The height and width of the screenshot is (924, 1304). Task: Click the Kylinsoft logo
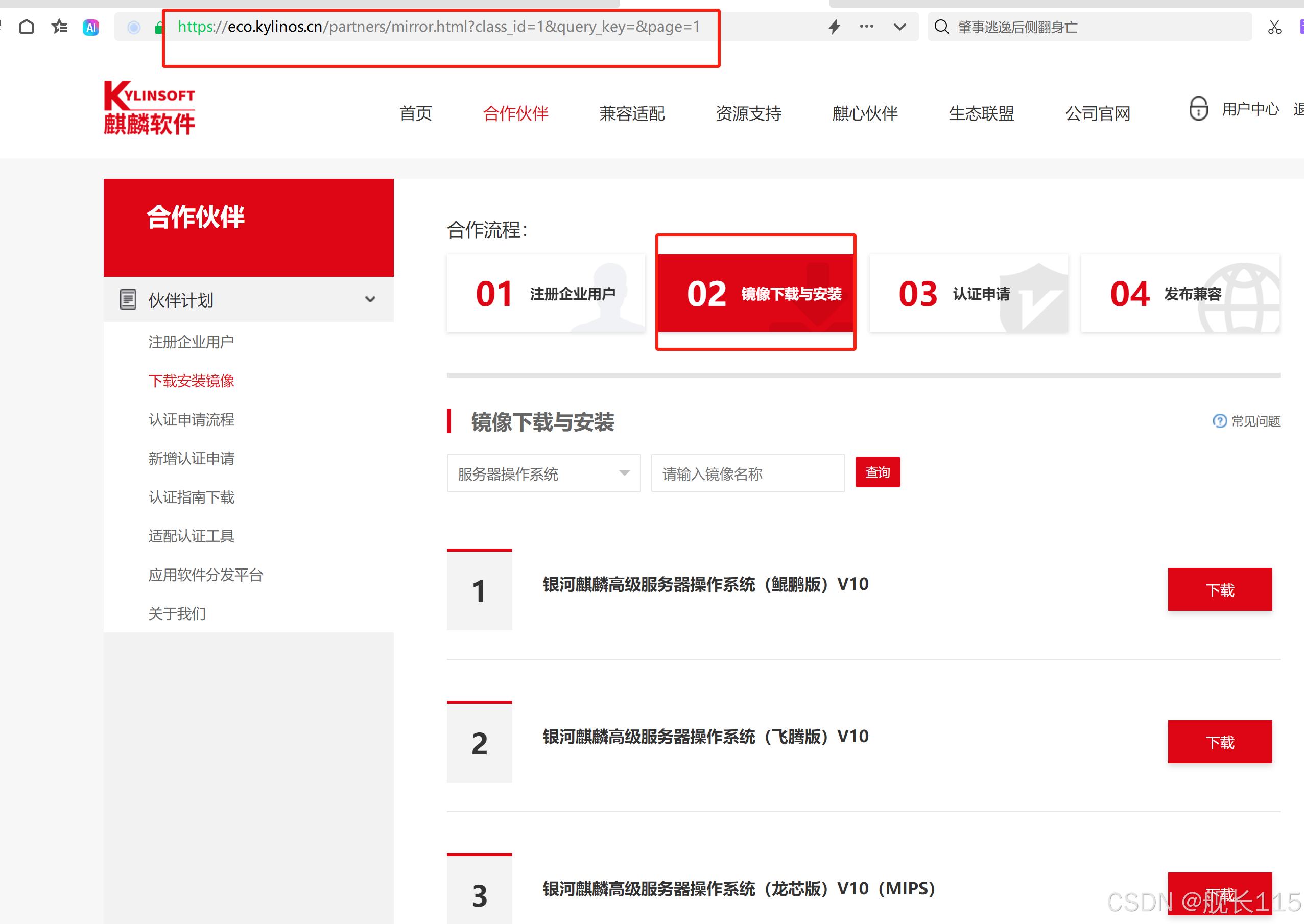pyautogui.click(x=150, y=108)
